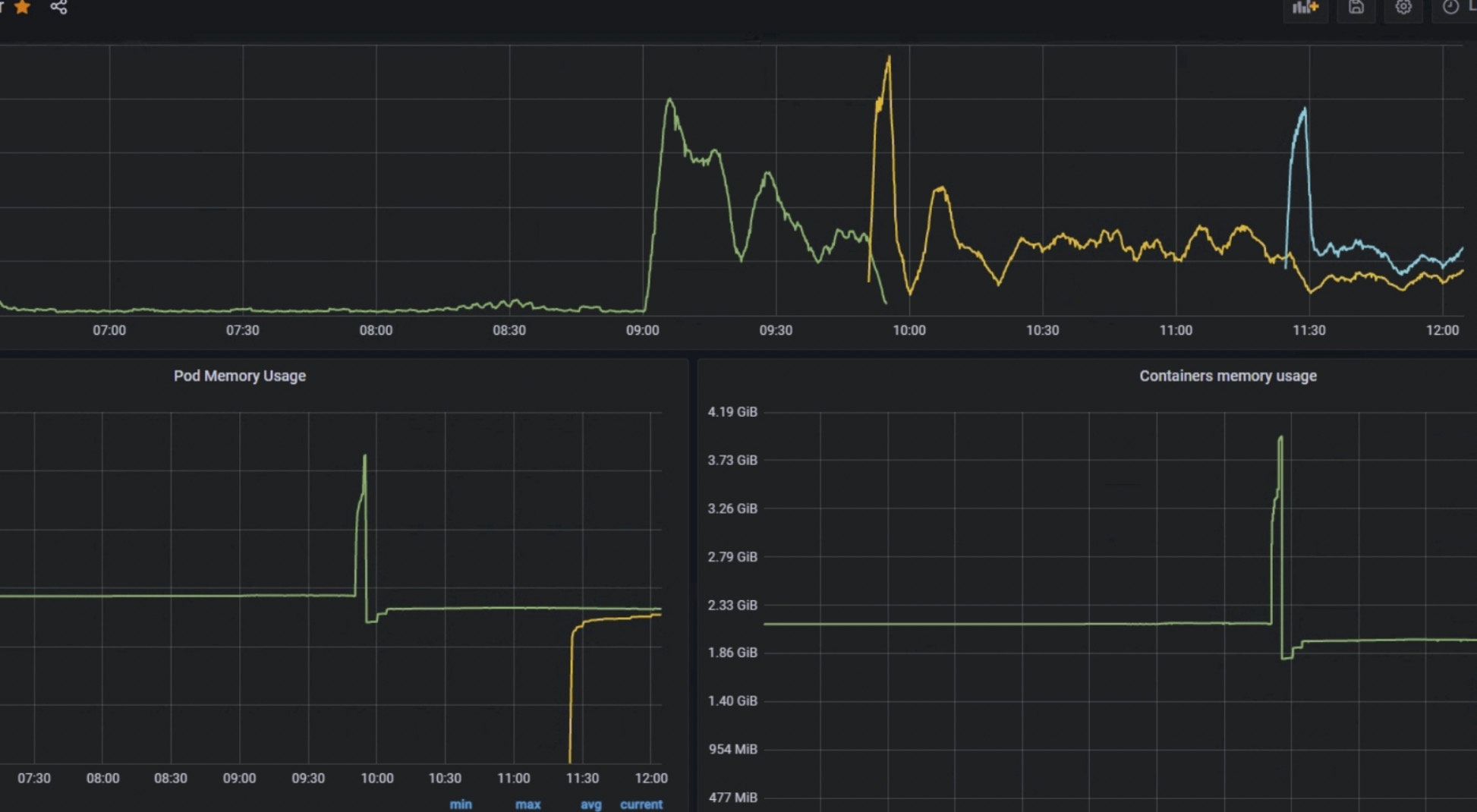The width and height of the screenshot is (1477, 812).
Task: Open the Pod Memory Usage panel title
Action: pyautogui.click(x=240, y=376)
